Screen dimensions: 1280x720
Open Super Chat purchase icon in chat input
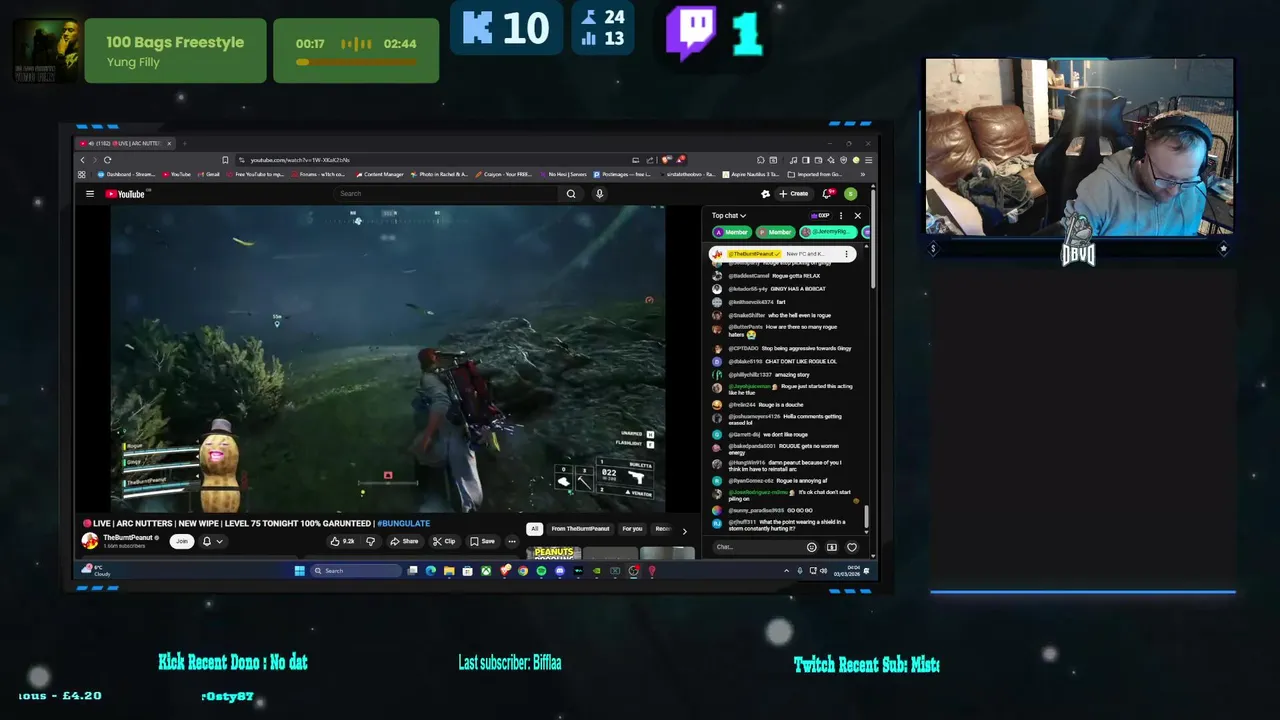click(x=831, y=547)
